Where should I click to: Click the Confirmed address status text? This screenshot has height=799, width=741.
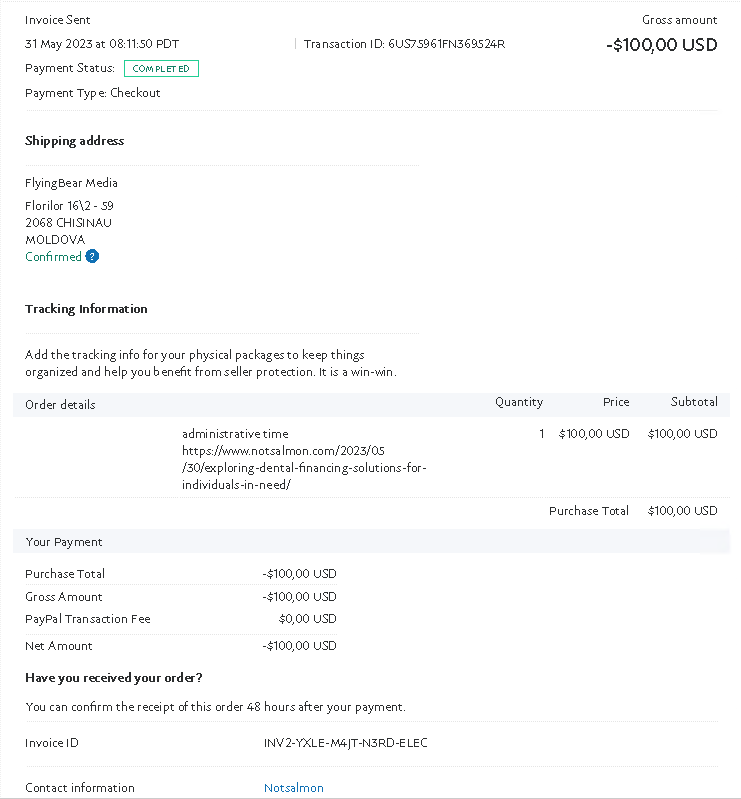coord(54,256)
